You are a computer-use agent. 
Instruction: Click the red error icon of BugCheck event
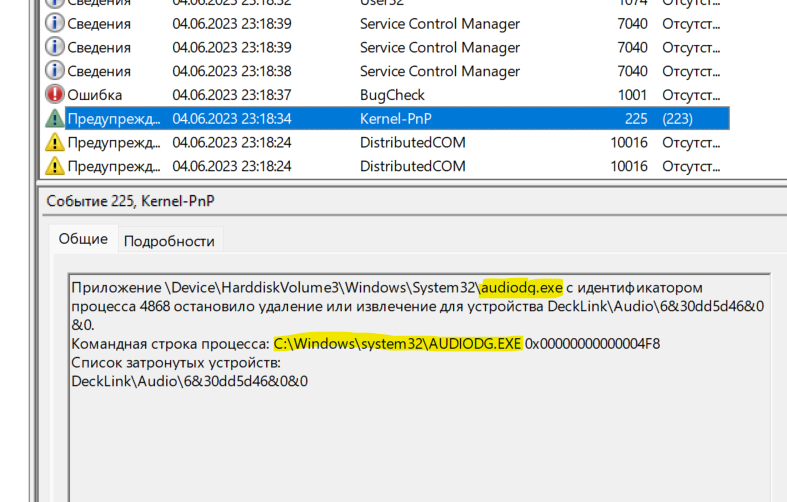[x=55, y=94]
